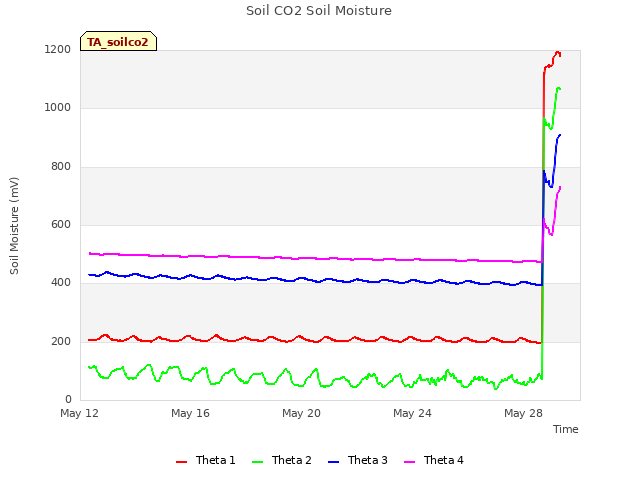Click the Time axis title
Image resolution: width=640 pixels, height=480 pixels.
(565, 429)
